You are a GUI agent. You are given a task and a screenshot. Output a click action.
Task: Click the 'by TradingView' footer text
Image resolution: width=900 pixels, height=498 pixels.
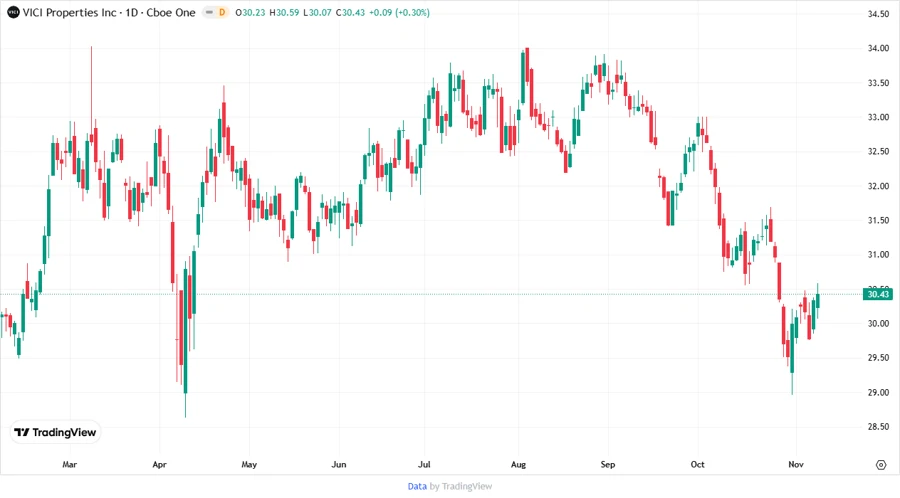point(461,486)
